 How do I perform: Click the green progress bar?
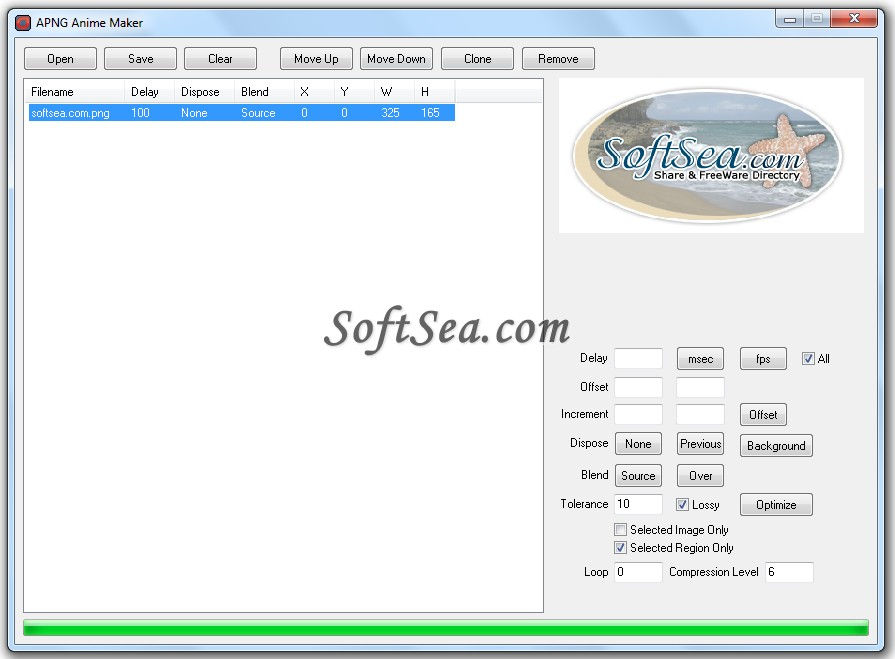point(446,628)
